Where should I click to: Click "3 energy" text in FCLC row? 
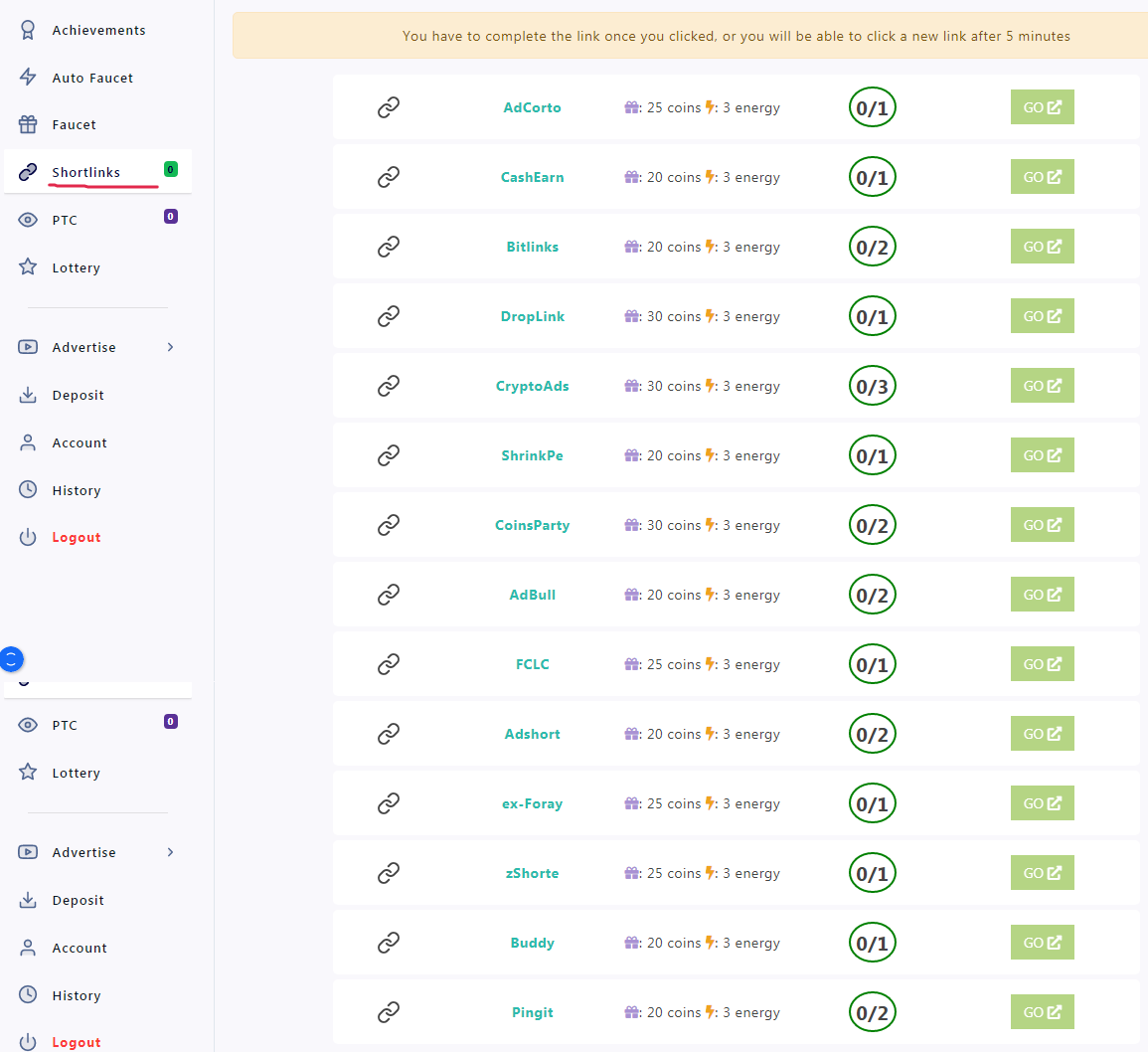click(x=751, y=664)
